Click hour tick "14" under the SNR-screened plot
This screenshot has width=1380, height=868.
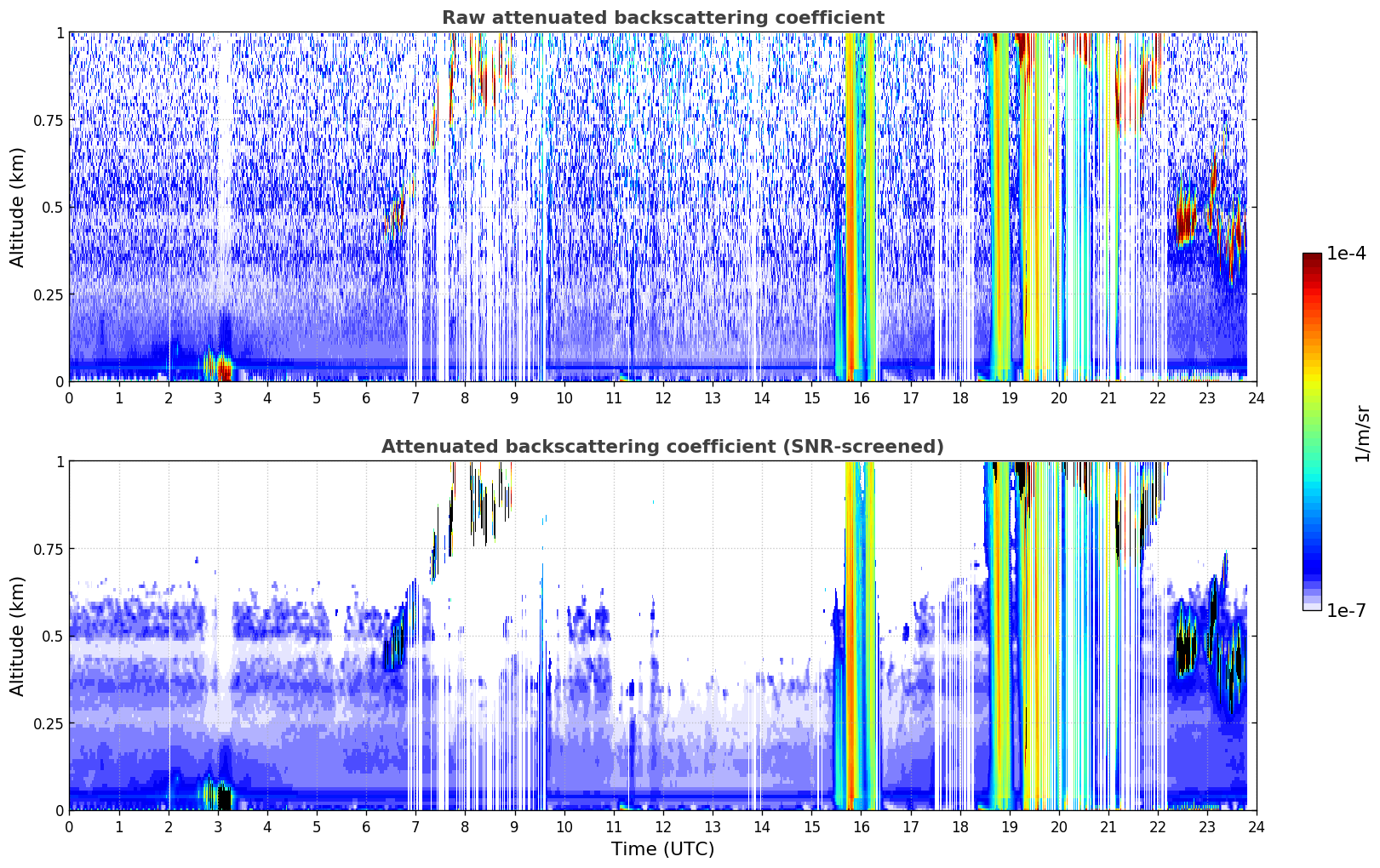click(x=762, y=826)
